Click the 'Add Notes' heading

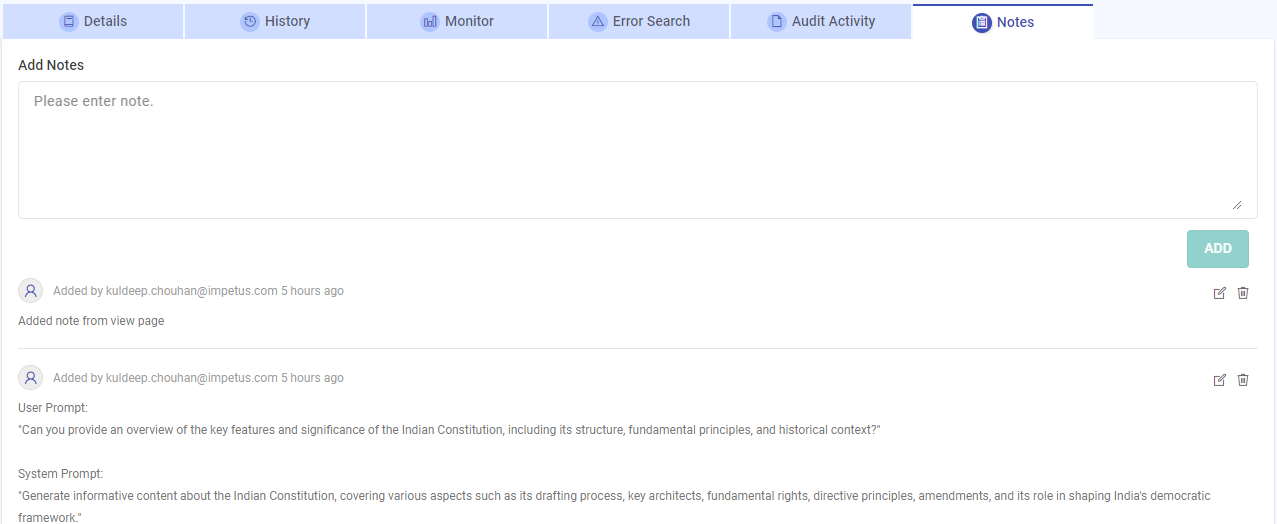tap(51, 65)
